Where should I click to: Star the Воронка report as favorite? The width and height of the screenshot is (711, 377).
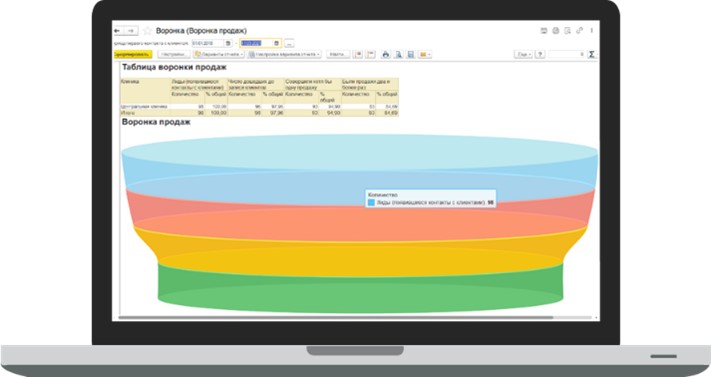147,31
